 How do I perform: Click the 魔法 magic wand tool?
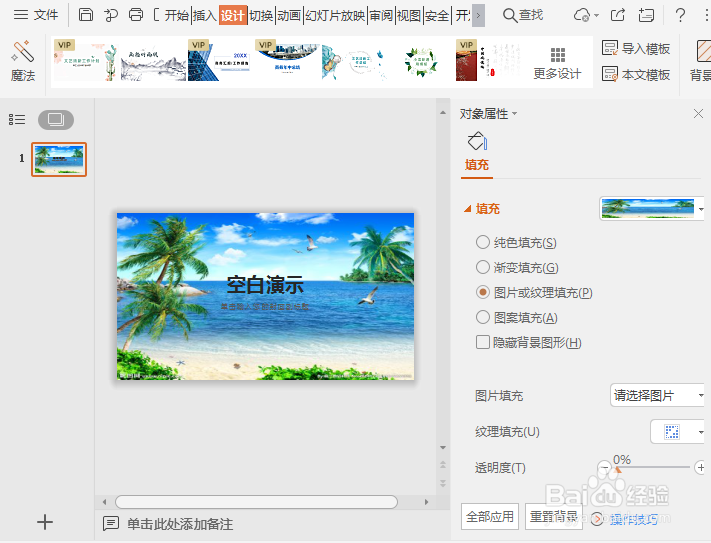pos(23,61)
